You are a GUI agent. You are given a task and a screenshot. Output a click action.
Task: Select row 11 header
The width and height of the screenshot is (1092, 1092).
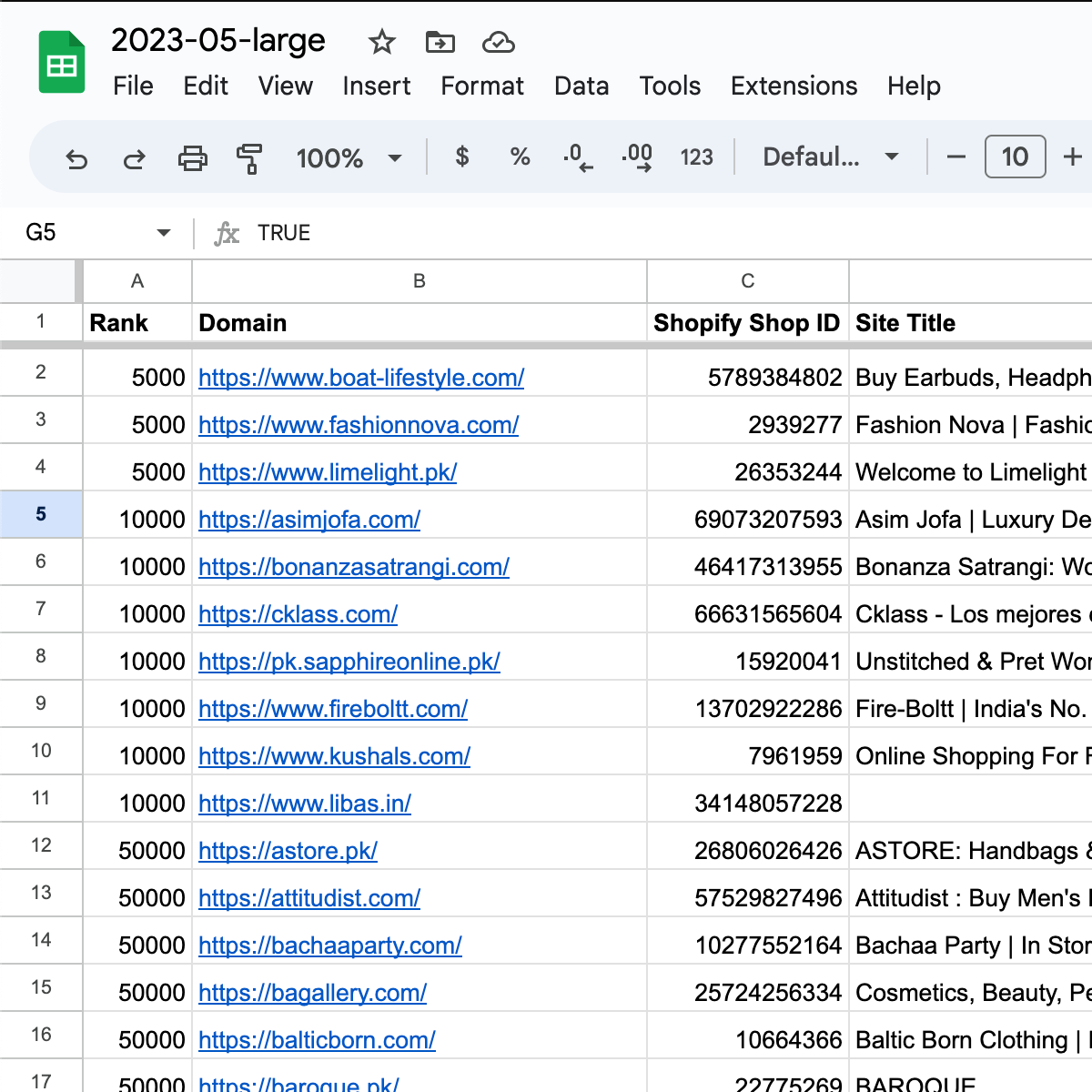pos(41,798)
